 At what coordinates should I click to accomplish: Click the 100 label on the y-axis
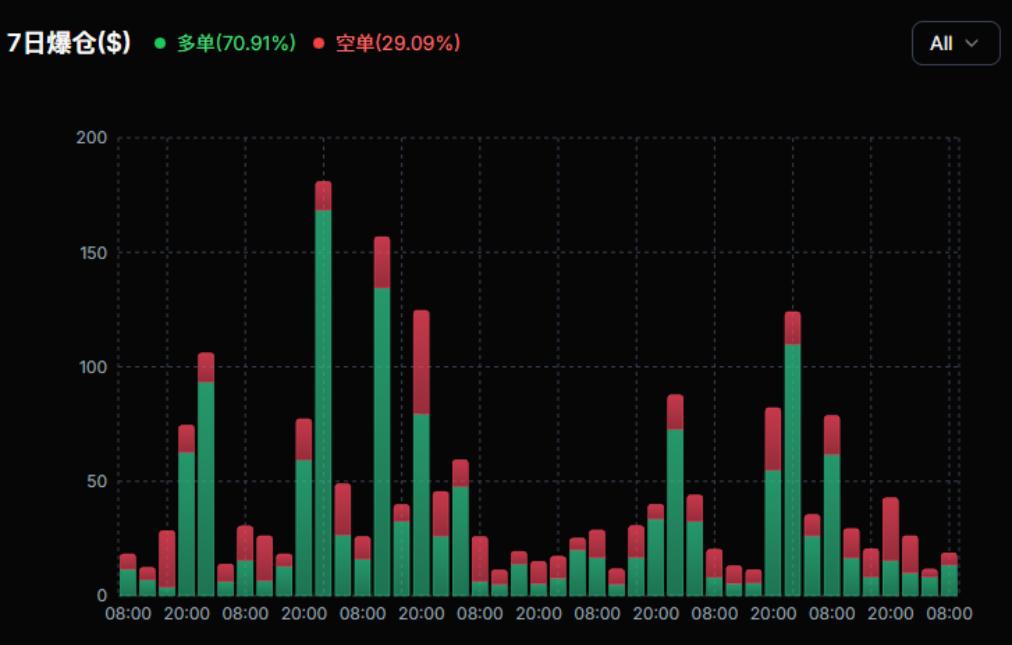[x=91, y=367]
